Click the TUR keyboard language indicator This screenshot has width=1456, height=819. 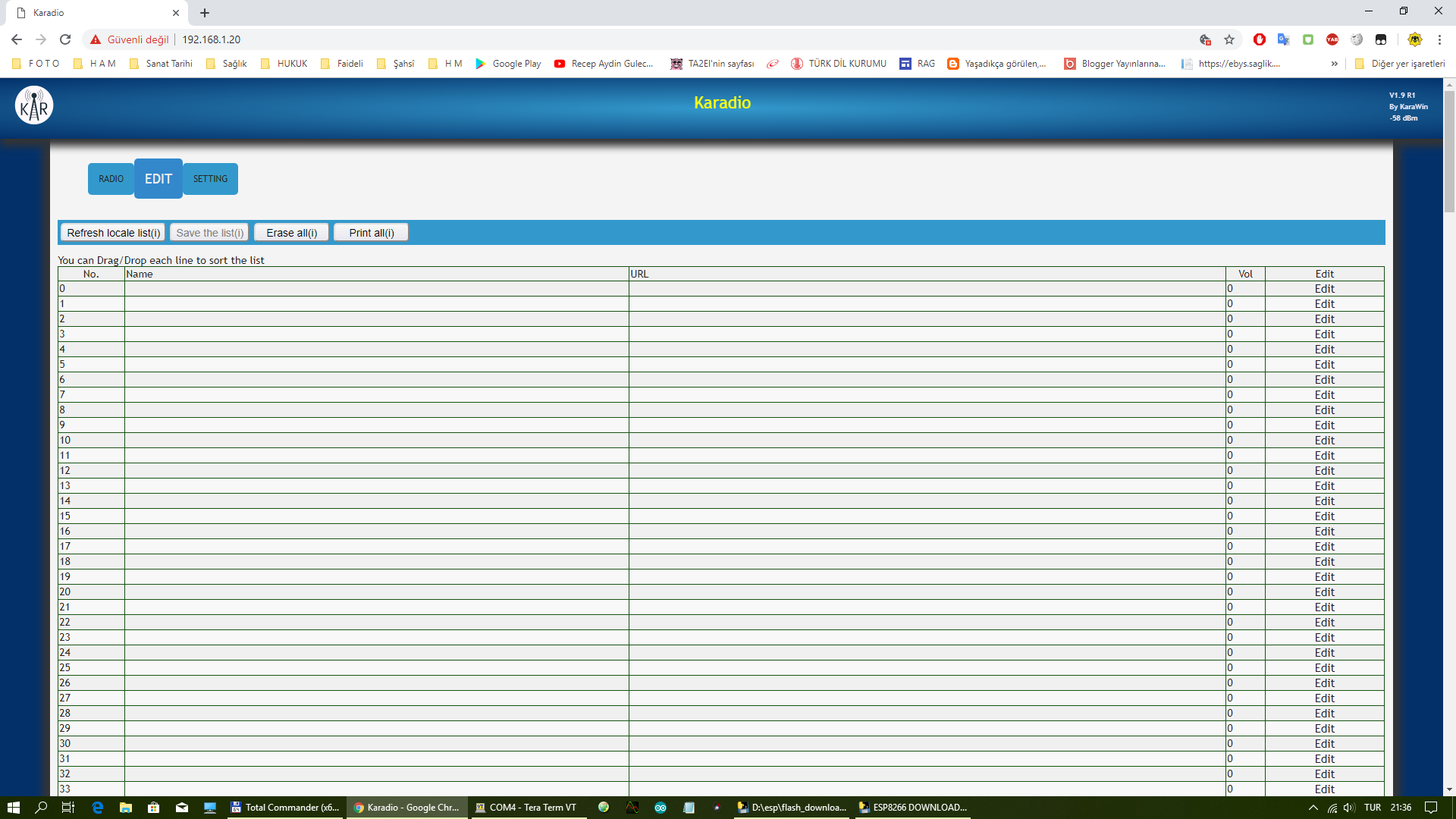pyautogui.click(x=1373, y=808)
